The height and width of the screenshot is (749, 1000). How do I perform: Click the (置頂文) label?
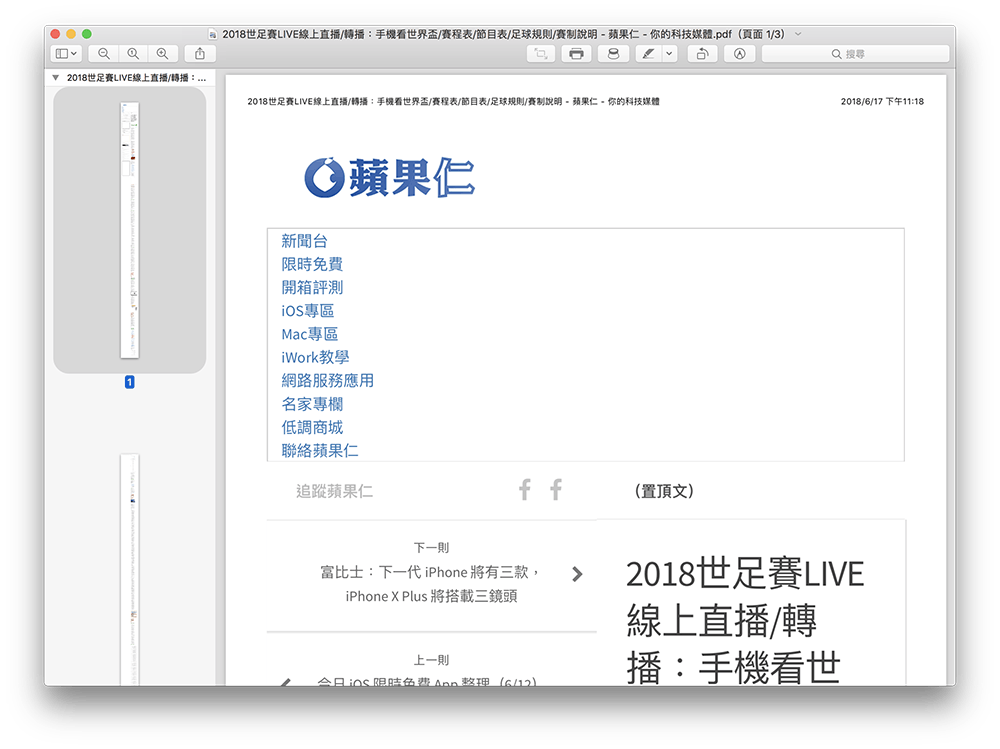click(664, 491)
